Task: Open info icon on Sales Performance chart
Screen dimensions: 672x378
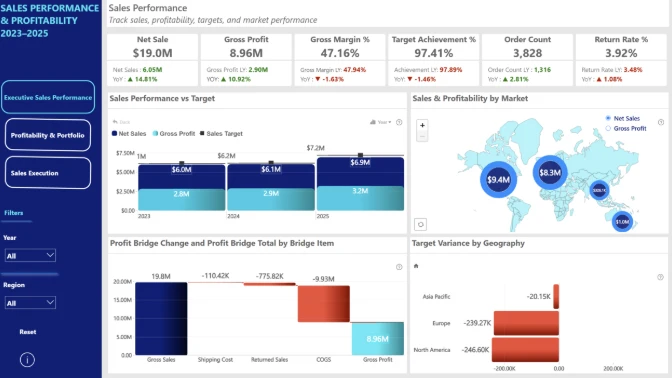Action: click(399, 122)
